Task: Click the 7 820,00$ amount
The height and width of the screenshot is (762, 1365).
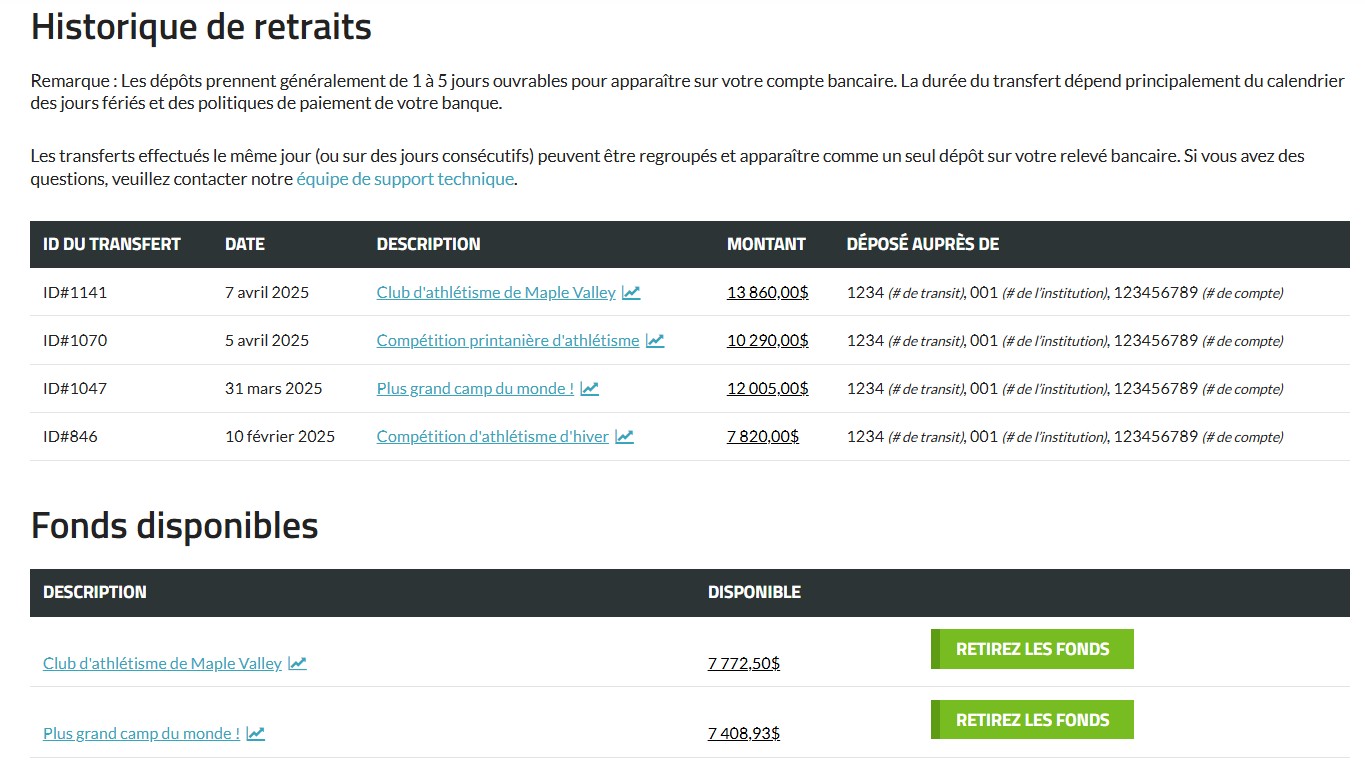Action: [x=762, y=437]
